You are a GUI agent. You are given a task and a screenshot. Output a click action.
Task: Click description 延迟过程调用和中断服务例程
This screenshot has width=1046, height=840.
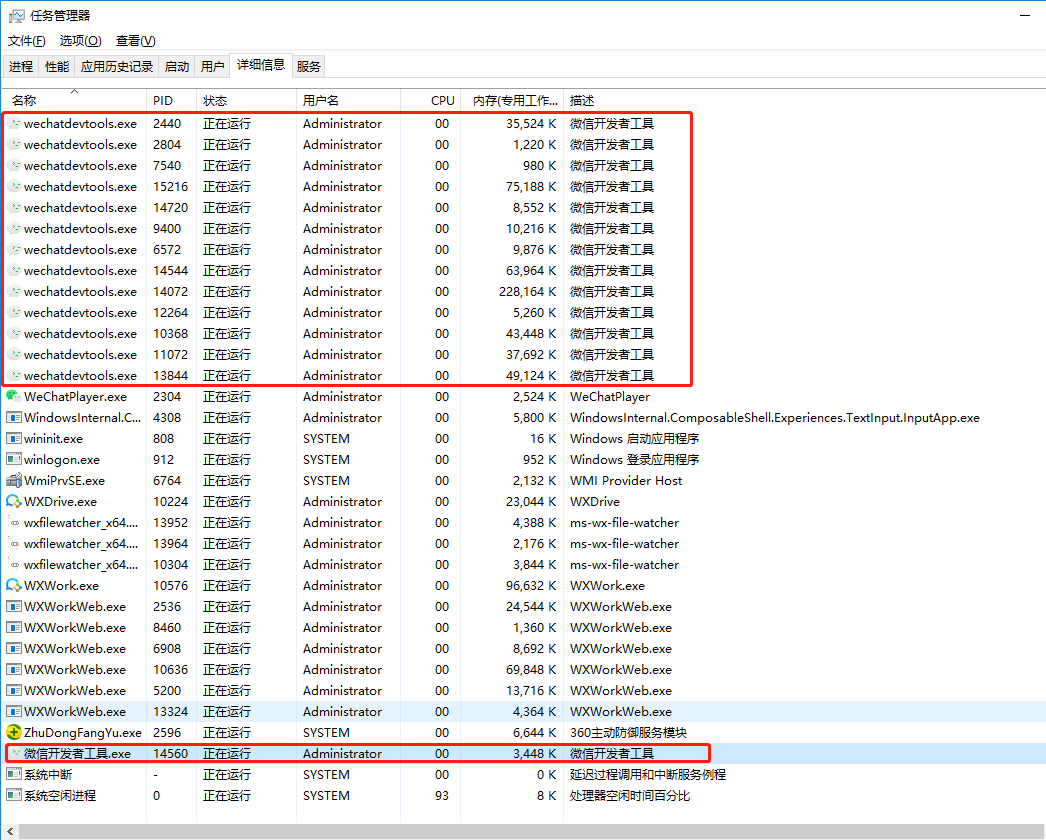click(x=648, y=775)
